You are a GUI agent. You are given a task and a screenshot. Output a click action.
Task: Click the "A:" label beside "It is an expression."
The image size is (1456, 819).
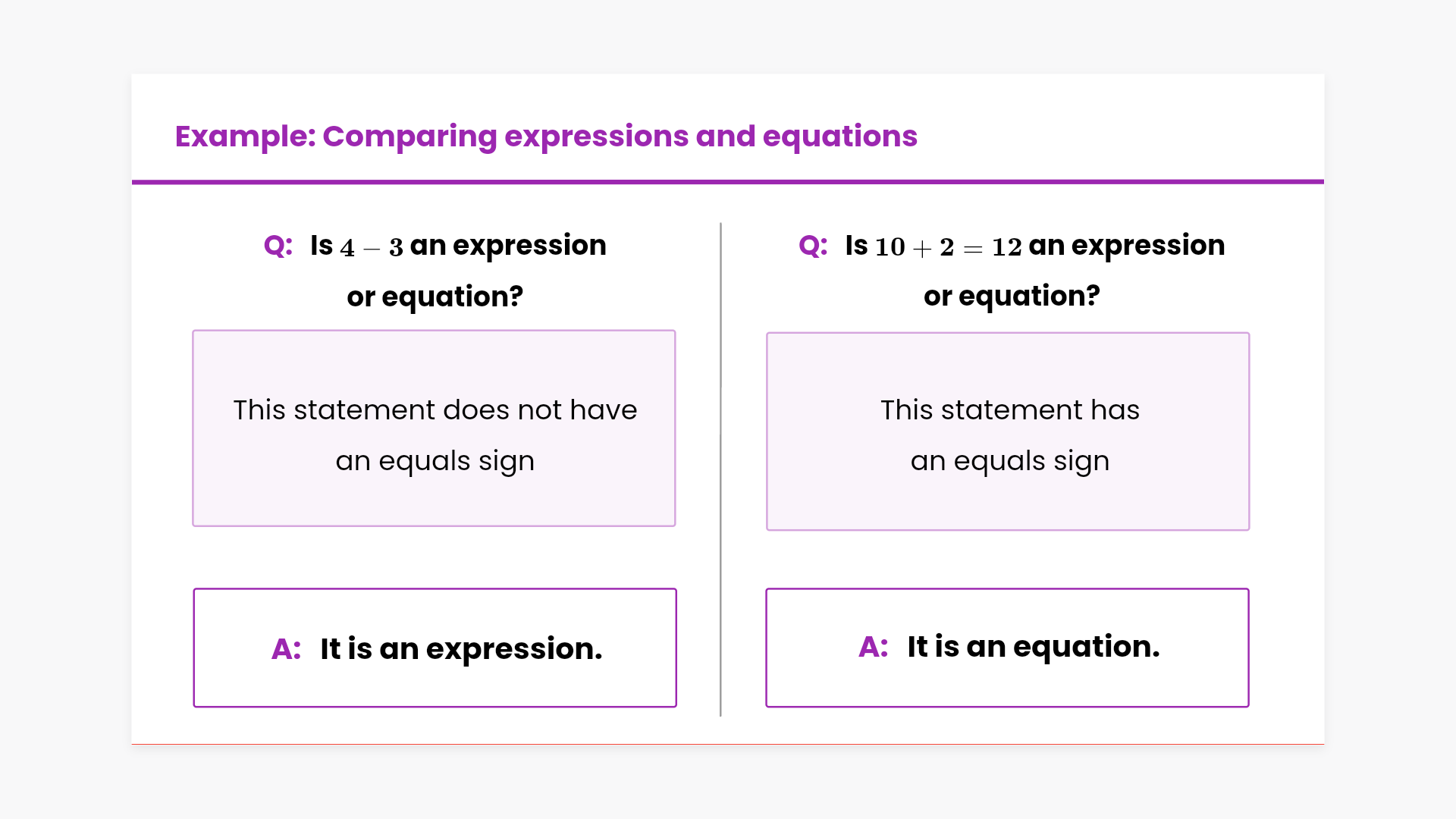pos(286,649)
